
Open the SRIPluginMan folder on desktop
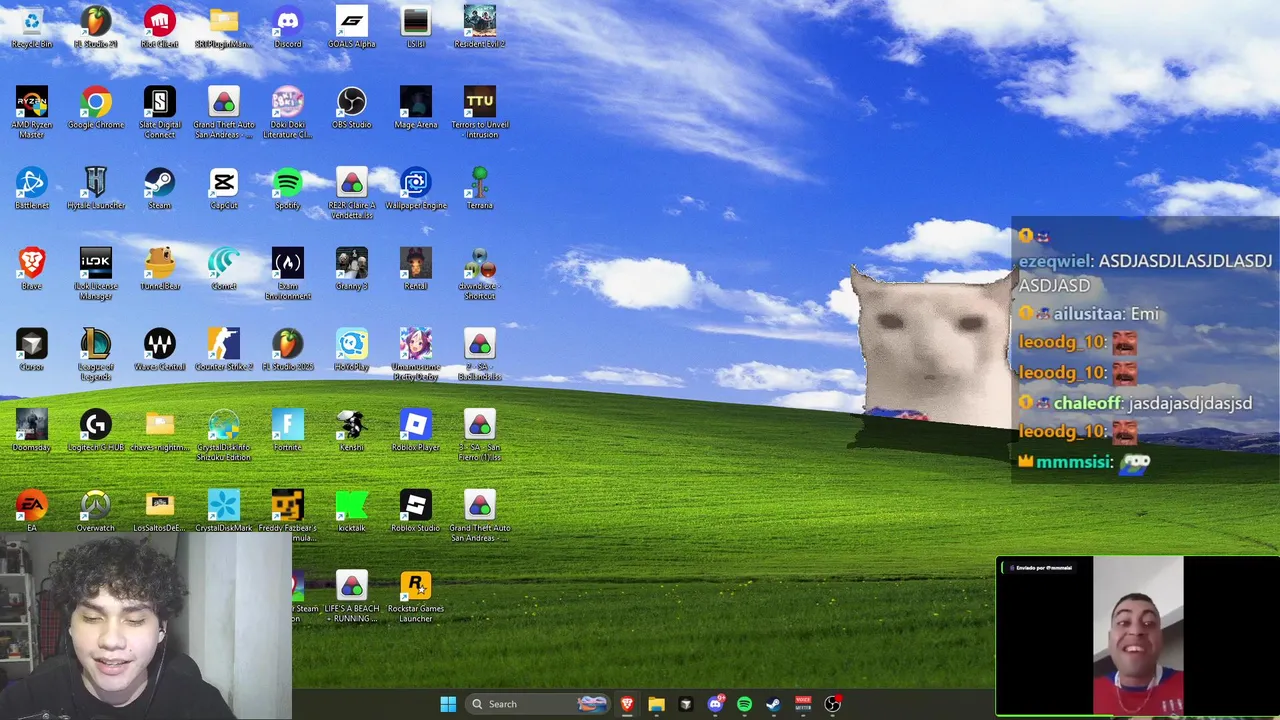[224, 27]
